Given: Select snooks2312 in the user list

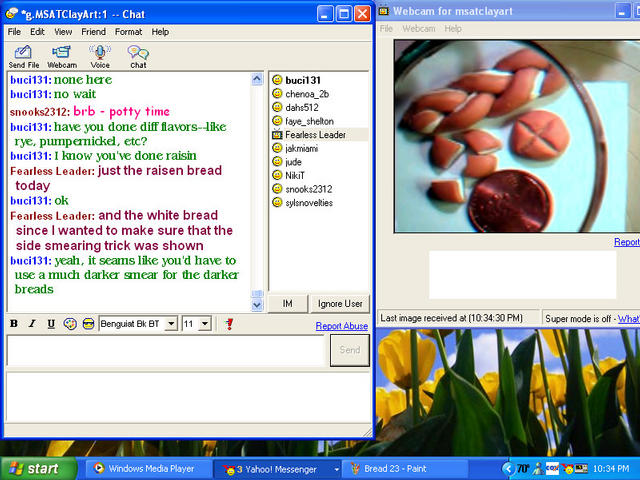Looking at the screenshot, I should 309,189.
